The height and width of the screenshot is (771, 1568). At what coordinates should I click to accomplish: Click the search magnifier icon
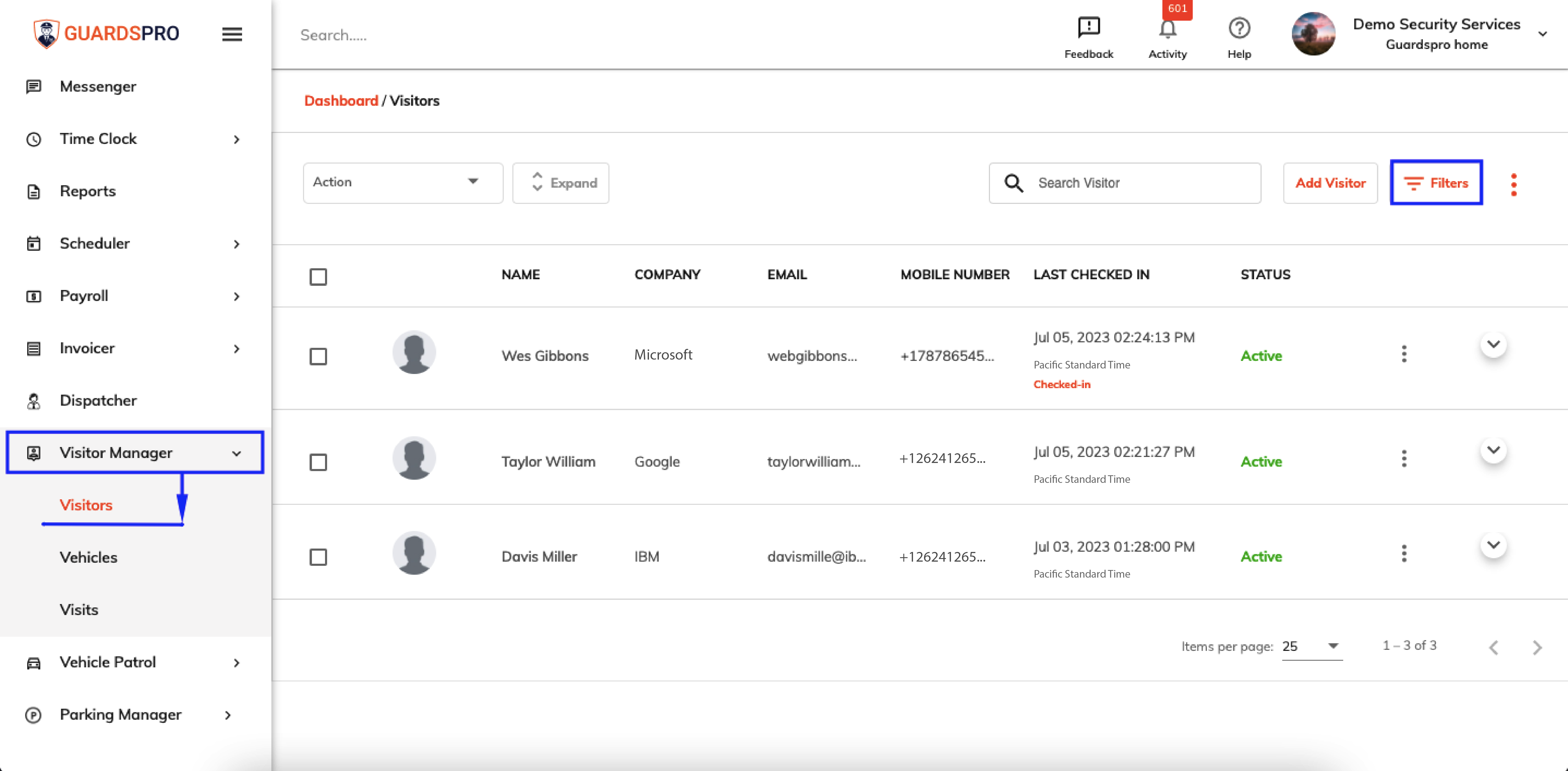pyautogui.click(x=1013, y=183)
